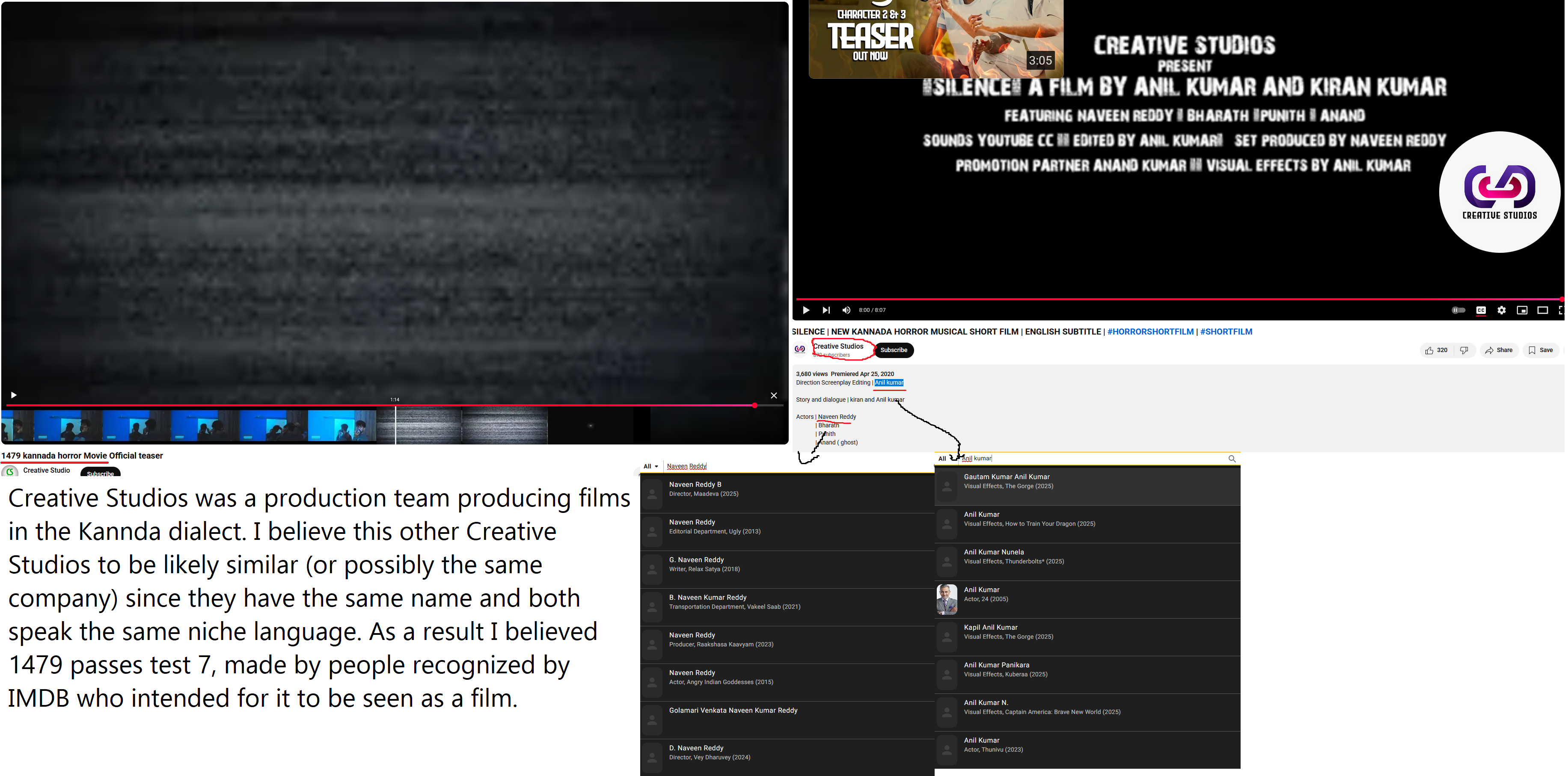
Task: Click the Creative Studios end-screen logo
Action: [1500, 192]
